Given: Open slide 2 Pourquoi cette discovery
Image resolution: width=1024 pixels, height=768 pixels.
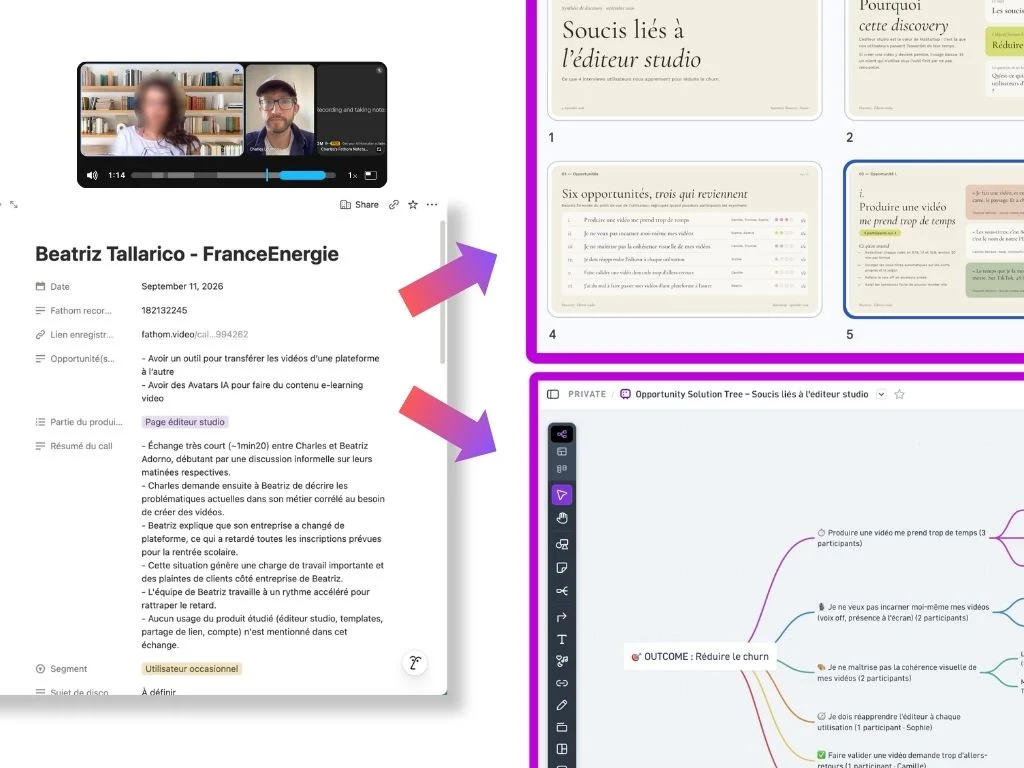Looking at the screenshot, I should [934, 60].
